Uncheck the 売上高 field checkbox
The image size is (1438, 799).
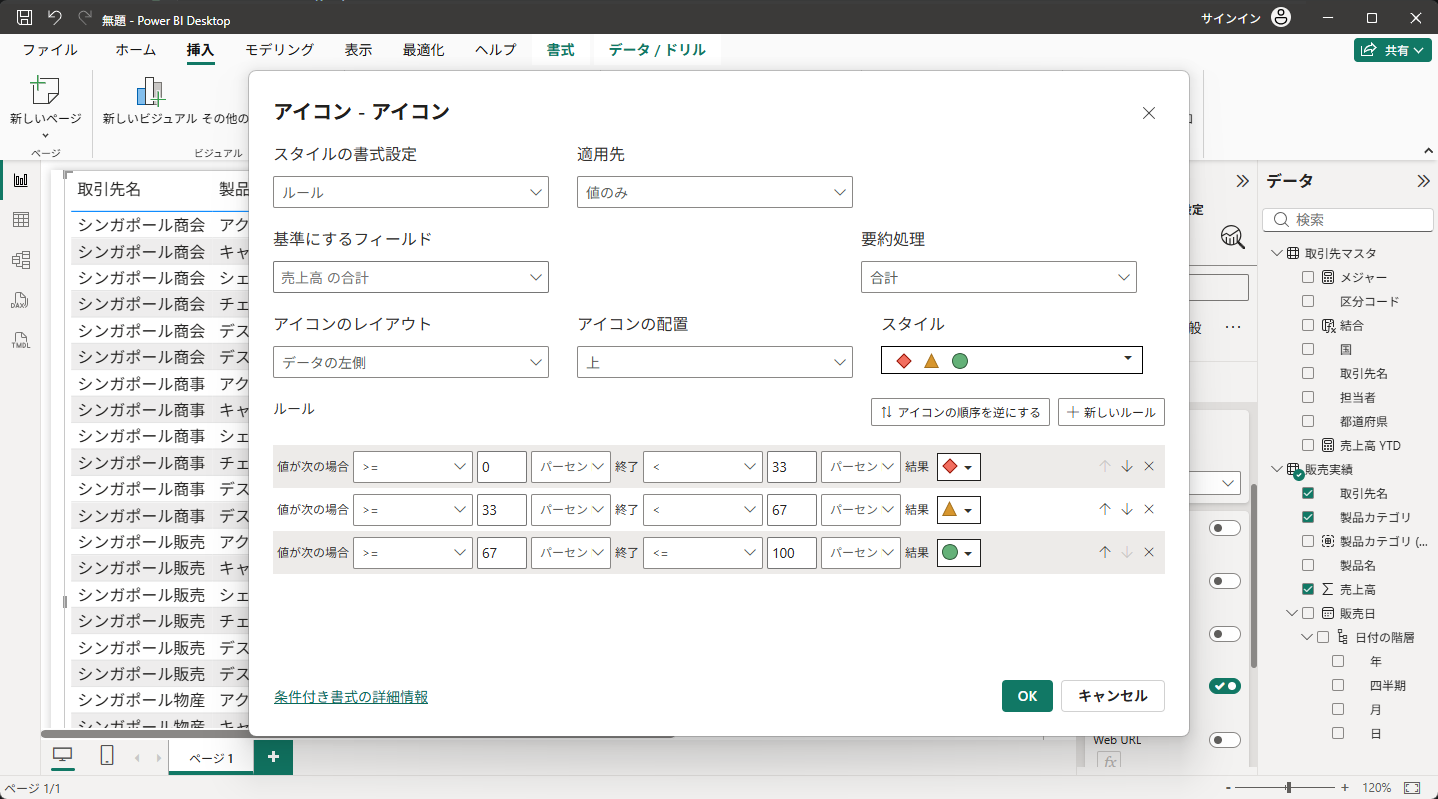coord(1308,589)
